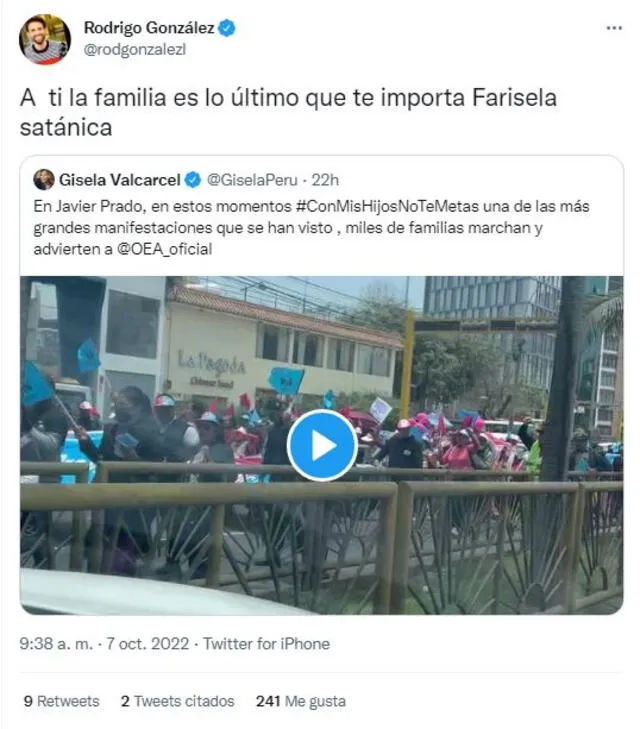Click the #ConMisHijosNoTeMetas hashtag
Screen dimensions: 640x729
point(387,206)
